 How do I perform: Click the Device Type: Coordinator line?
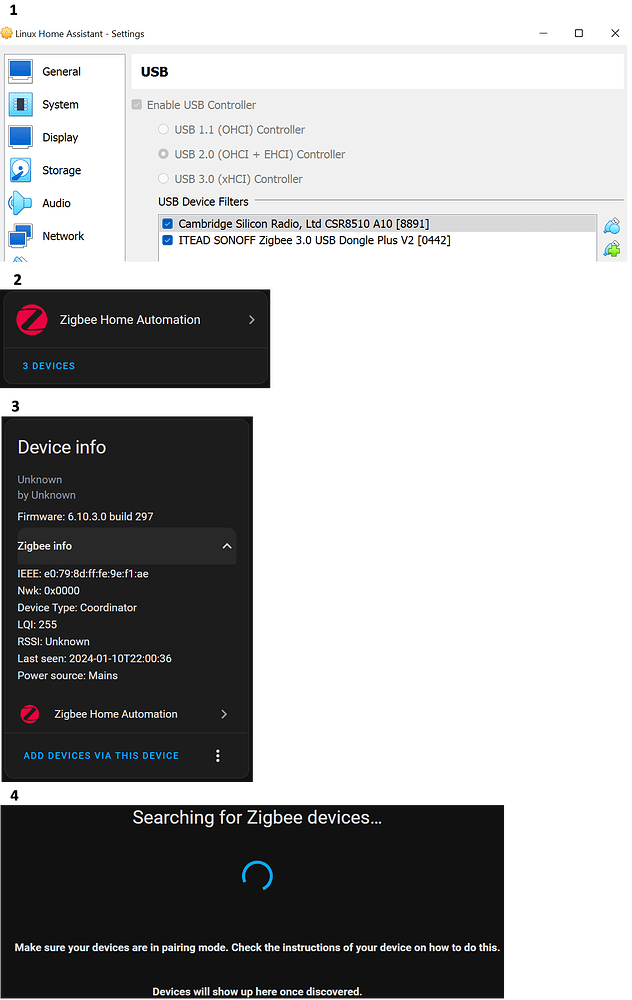77,607
